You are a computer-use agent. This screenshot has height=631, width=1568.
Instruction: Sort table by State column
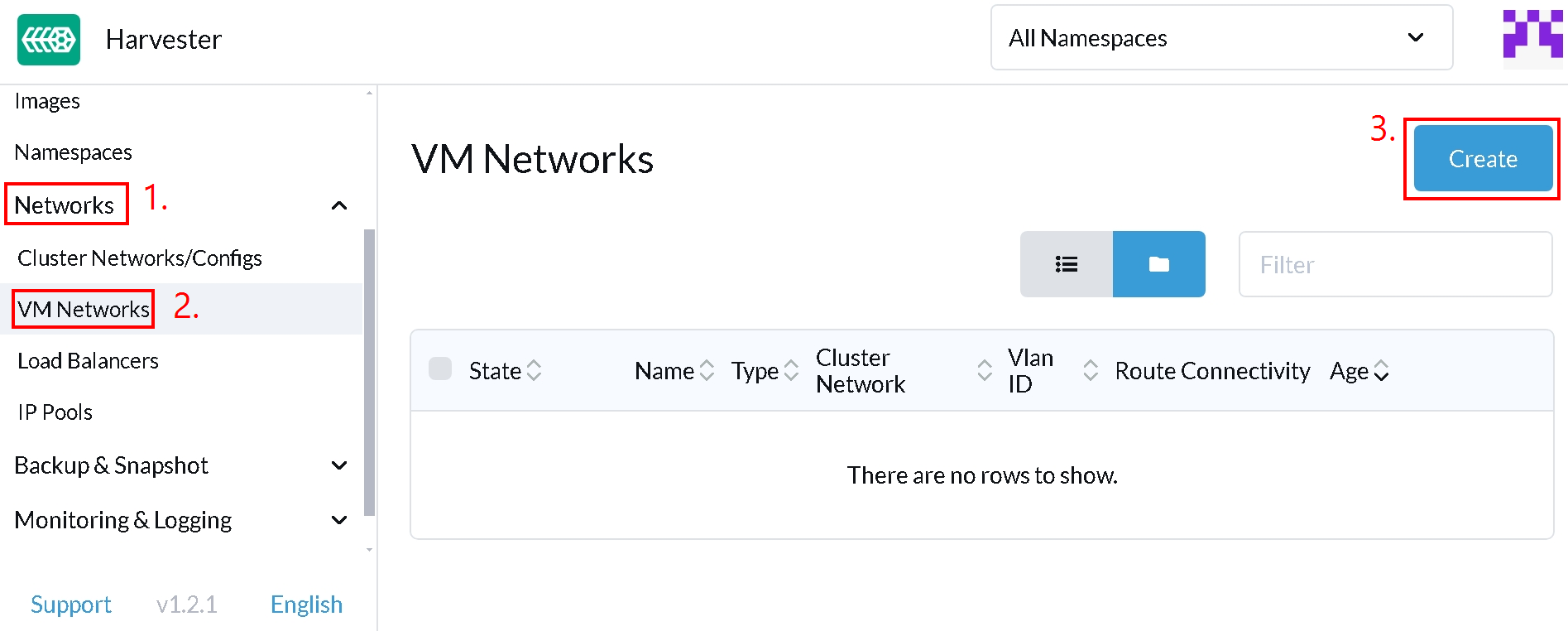(505, 371)
